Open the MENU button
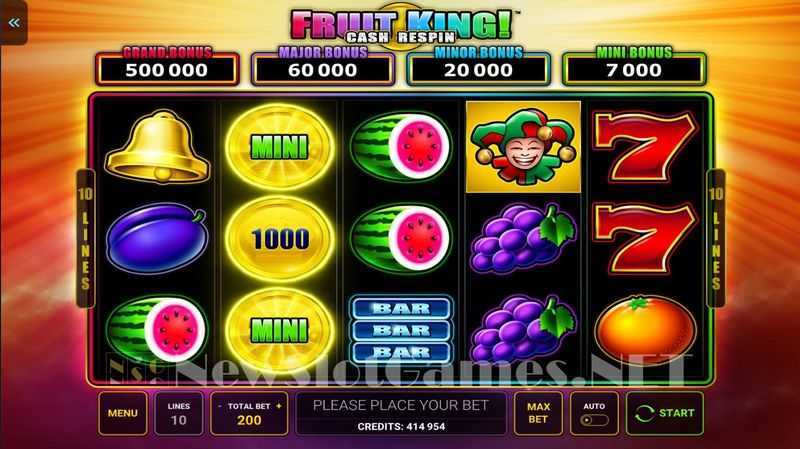Viewport: 800px width, 449px height. pyautogui.click(x=123, y=413)
